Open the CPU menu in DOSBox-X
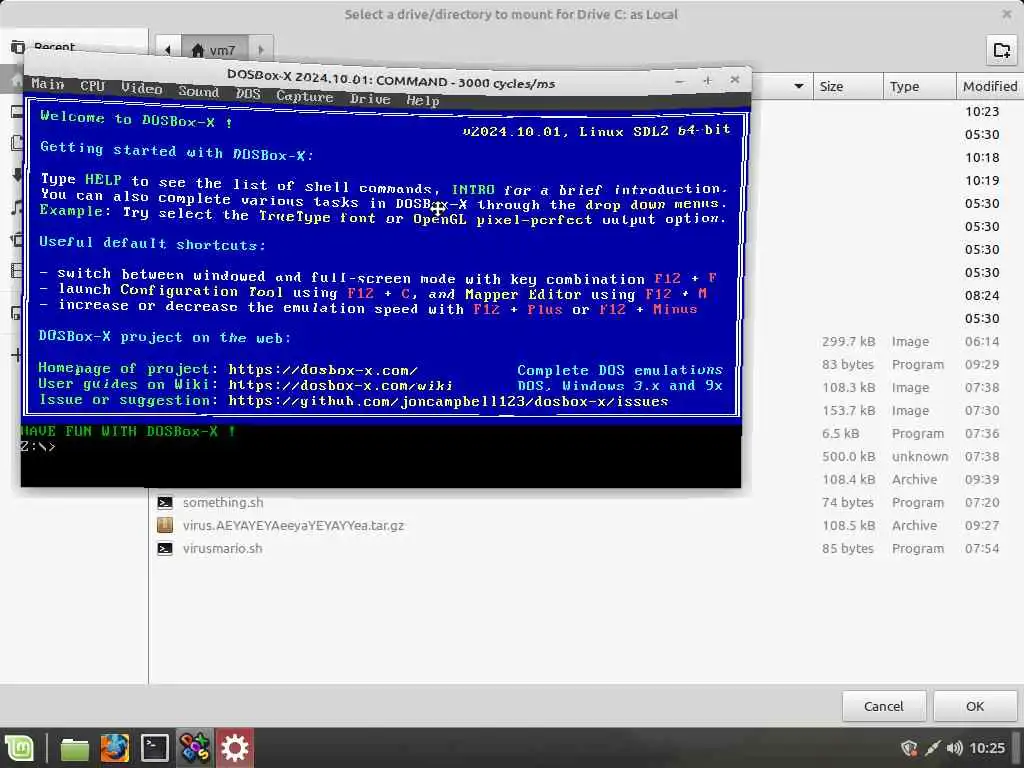 coord(92,86)
